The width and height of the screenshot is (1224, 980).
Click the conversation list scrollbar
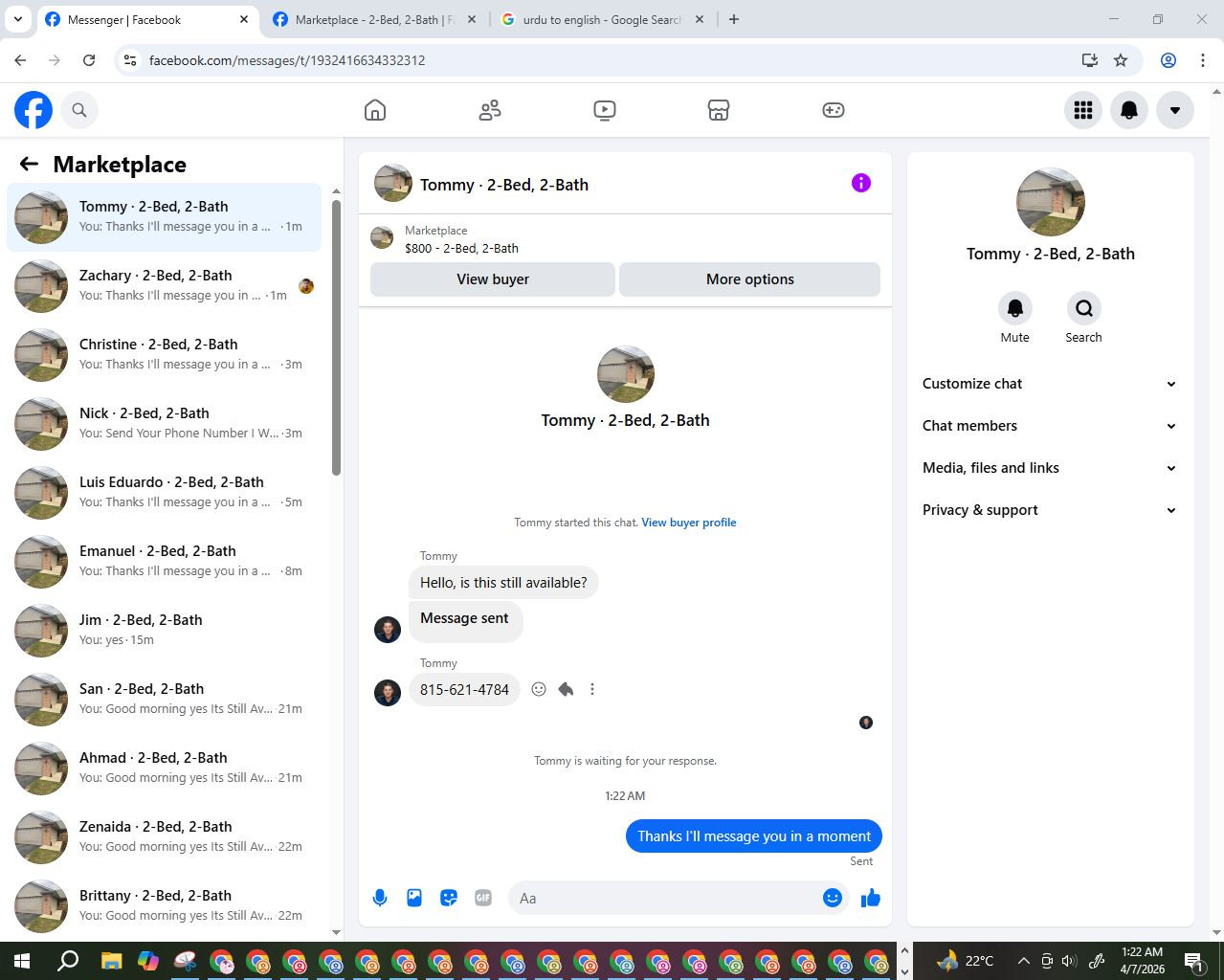[336, 337]
